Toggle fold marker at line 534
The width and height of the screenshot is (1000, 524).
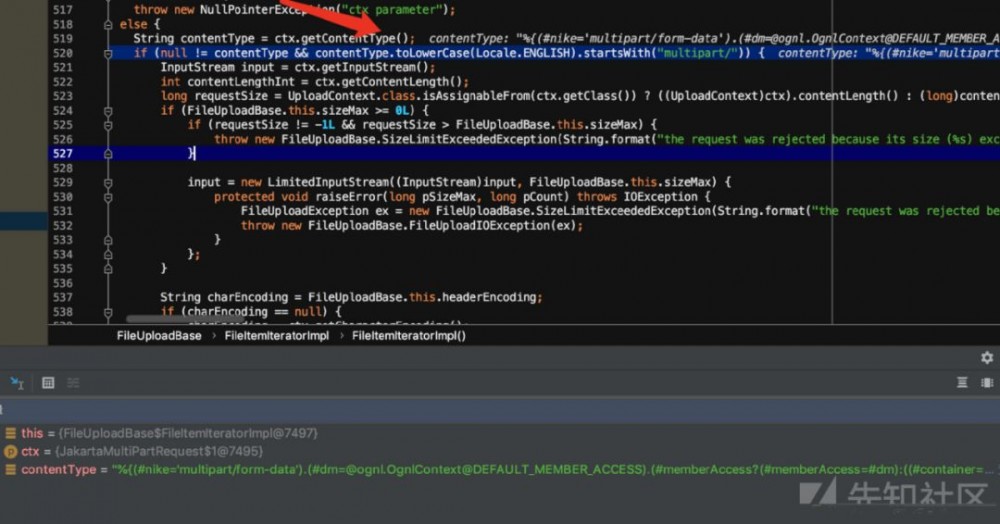[x=108, y=254]
